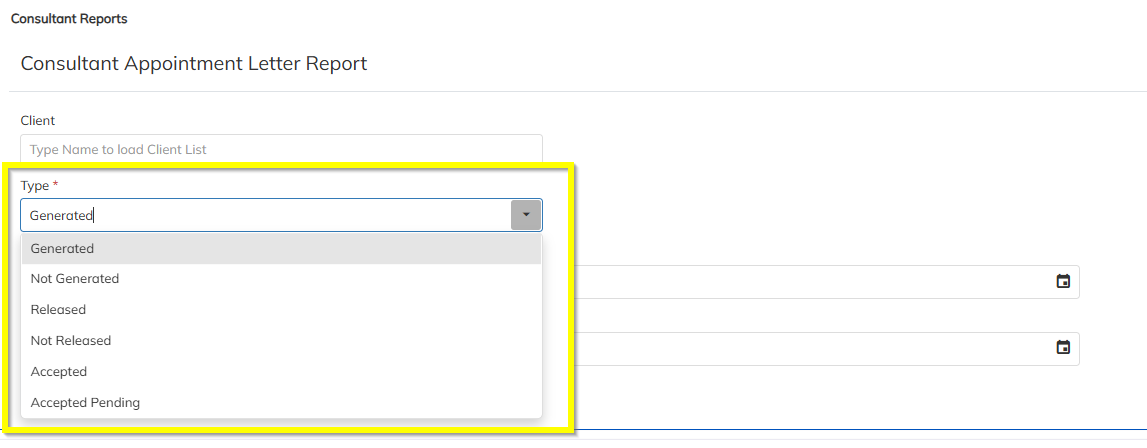The width and height of the screenshot is (1147, 448).
Task: Open the Consultant Reports breadcrumb
Action: [x=69, y=19]
